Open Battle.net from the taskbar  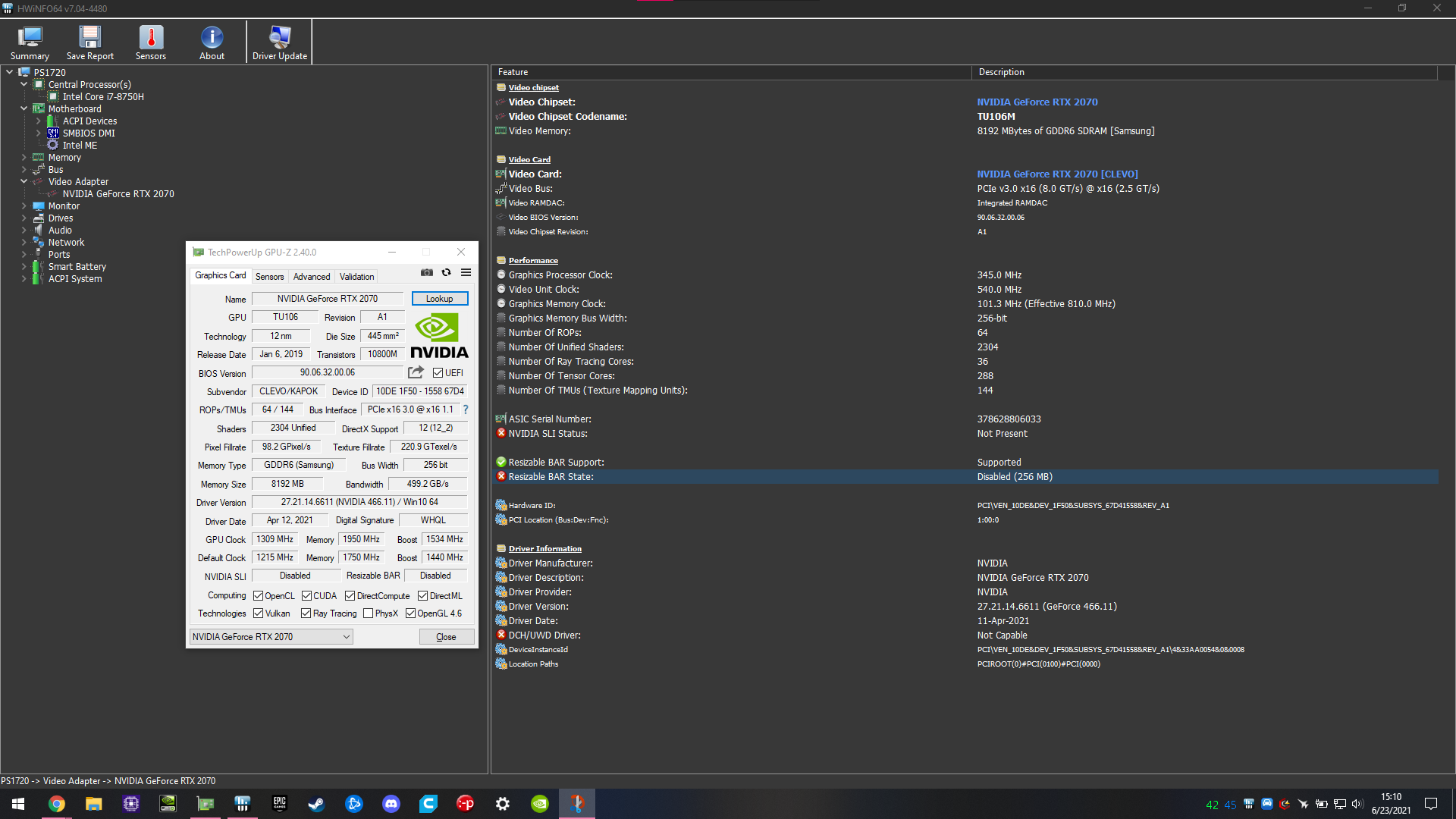pos(354,804)
